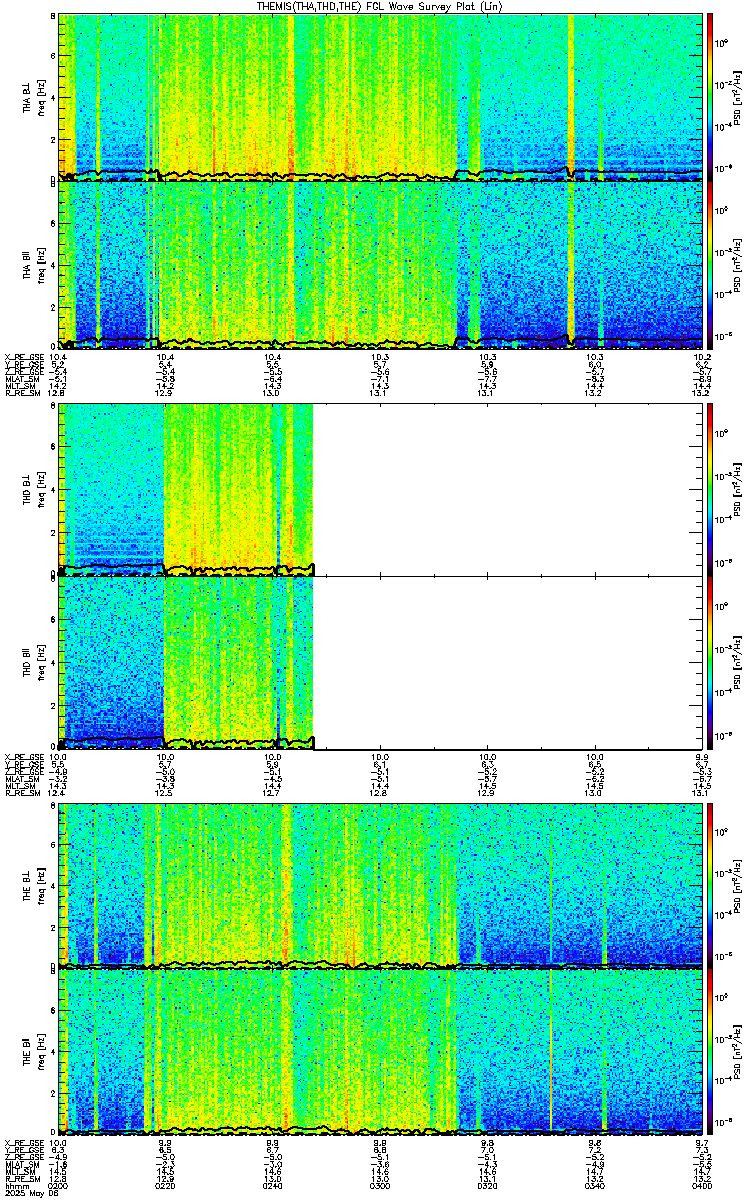
Task: Click X_RE_GSE row label under THE panels
Action: (x=23, y=1142)
